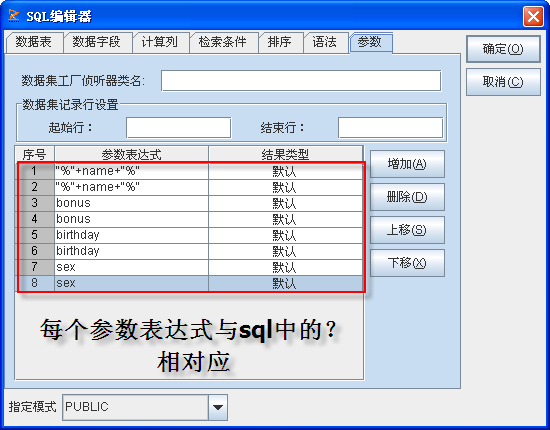Select the birthday expression in row 6
The height and width of the screenshot is (430, 550).
(x=132, y=251)
